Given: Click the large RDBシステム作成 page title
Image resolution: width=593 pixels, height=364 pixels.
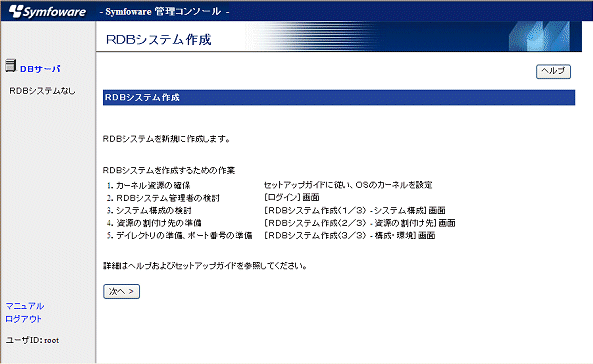Looking at the screenshot, I should pyautogui.click(x=158, y=39).
